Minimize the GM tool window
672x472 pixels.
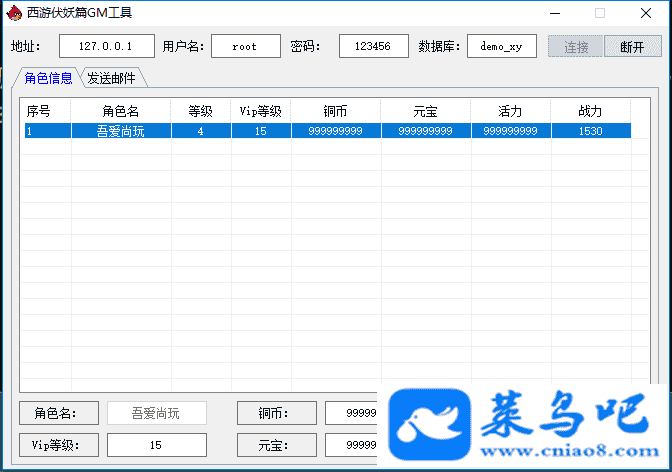coord(555,13)
